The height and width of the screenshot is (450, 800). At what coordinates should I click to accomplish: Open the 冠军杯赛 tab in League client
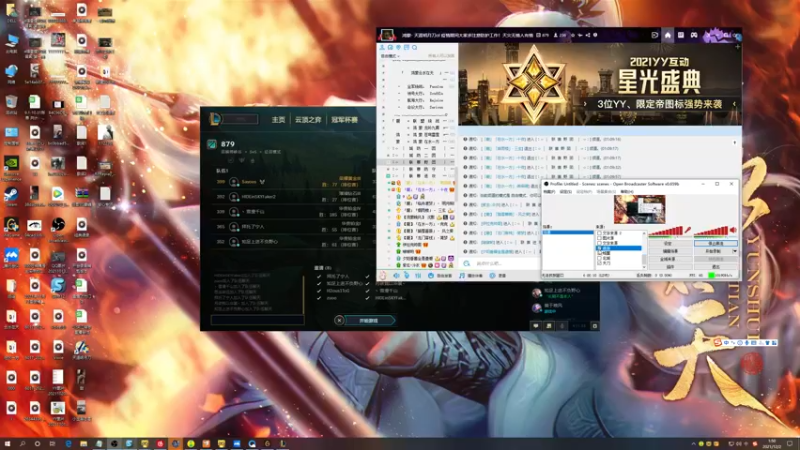(x=344, y=120)
